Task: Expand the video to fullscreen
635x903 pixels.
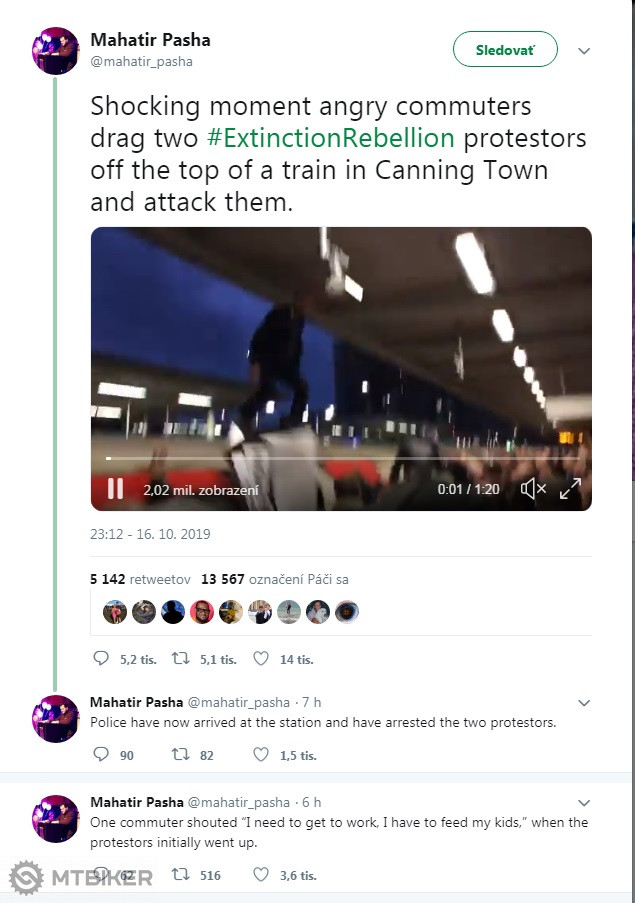Action: pos(570,489)
